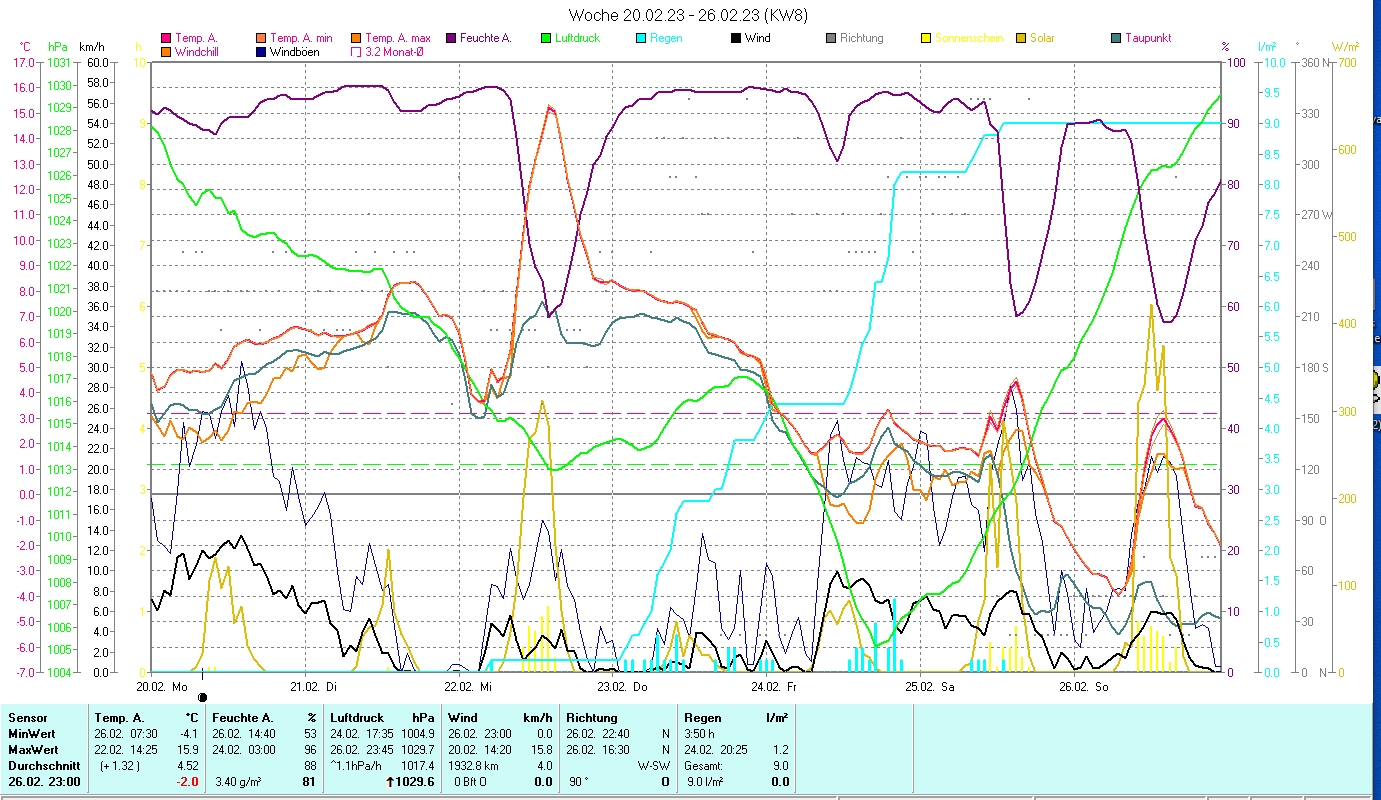Select the Temp. A. min legend color box

(x=262, y=38)
